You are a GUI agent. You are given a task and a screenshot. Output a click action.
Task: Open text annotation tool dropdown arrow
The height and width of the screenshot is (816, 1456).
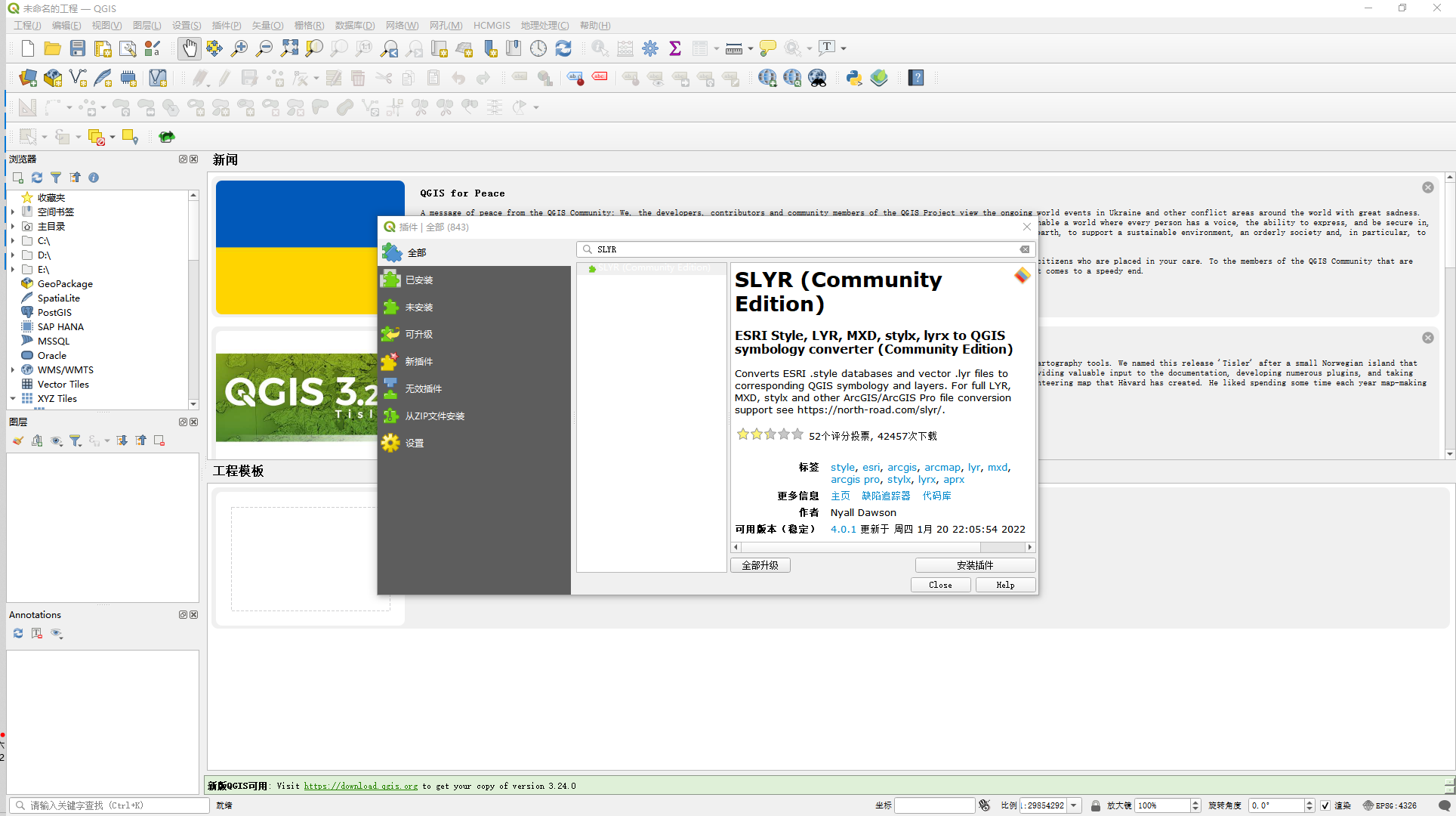pyautogui.click(x=844, y=48)
